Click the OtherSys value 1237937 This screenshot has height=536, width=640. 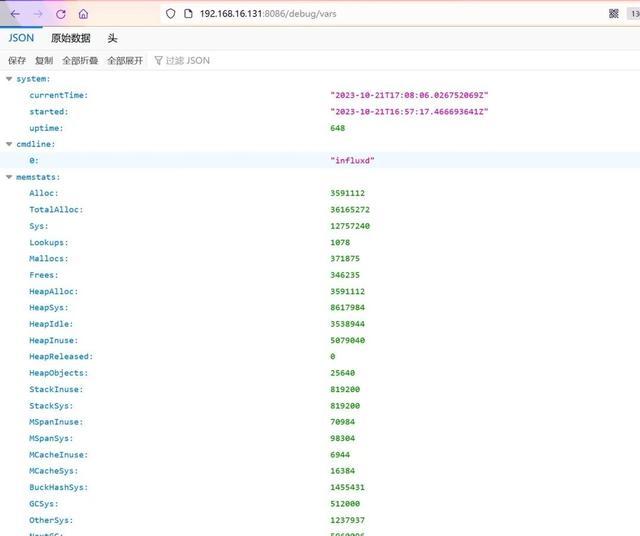click(x=347, y=520)
